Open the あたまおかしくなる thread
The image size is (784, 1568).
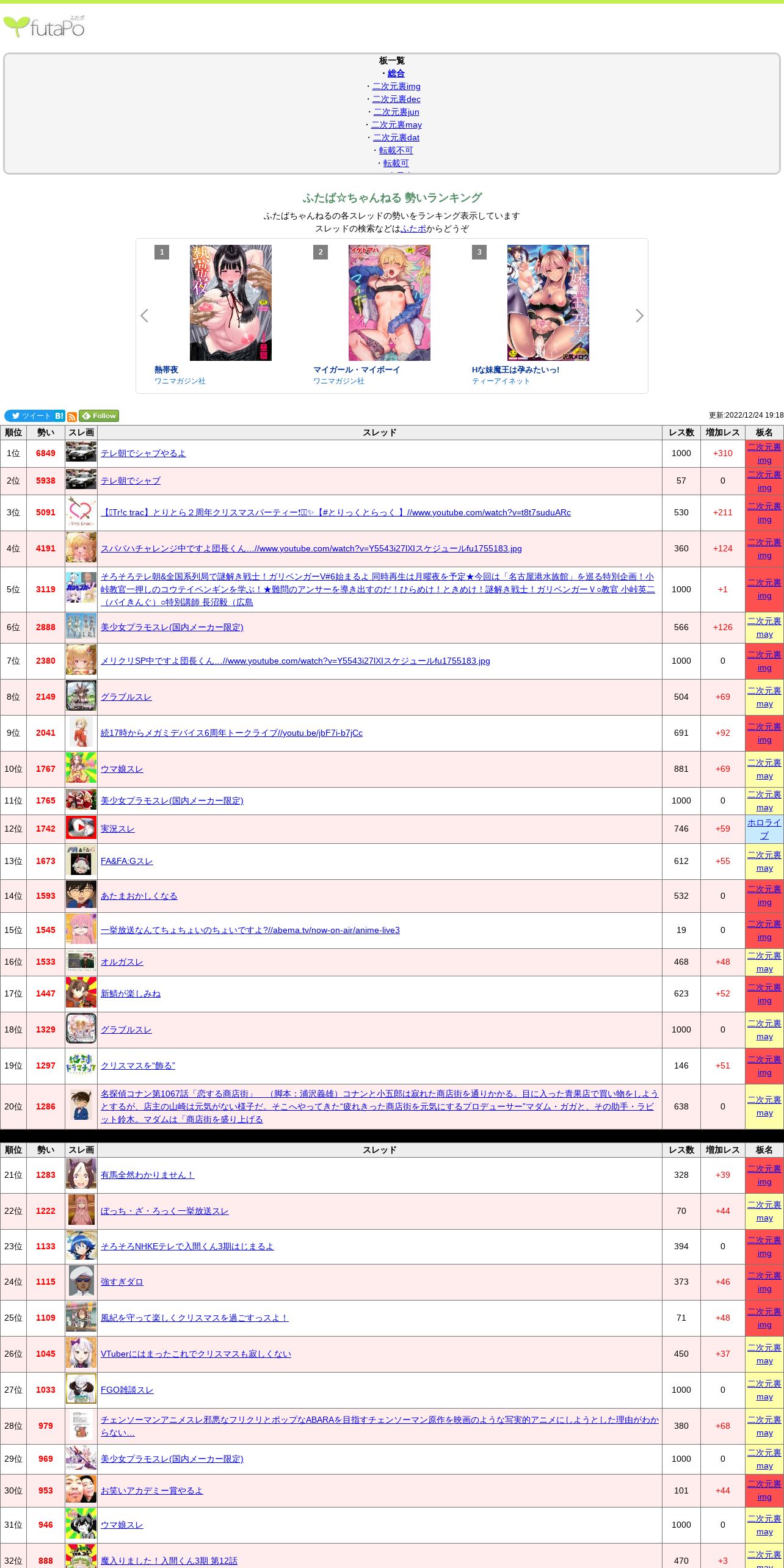point(139,896)
